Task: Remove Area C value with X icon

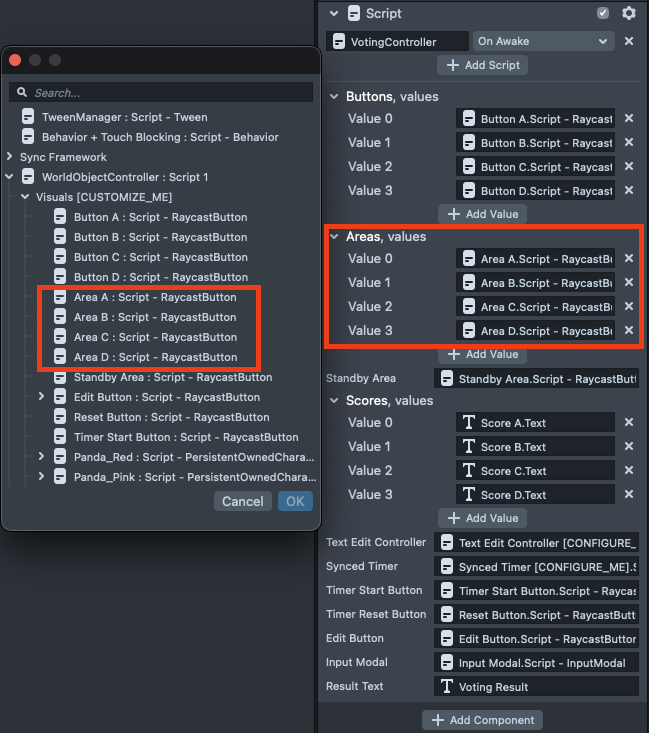Action: pyautogui.click(x=629, y=306)
